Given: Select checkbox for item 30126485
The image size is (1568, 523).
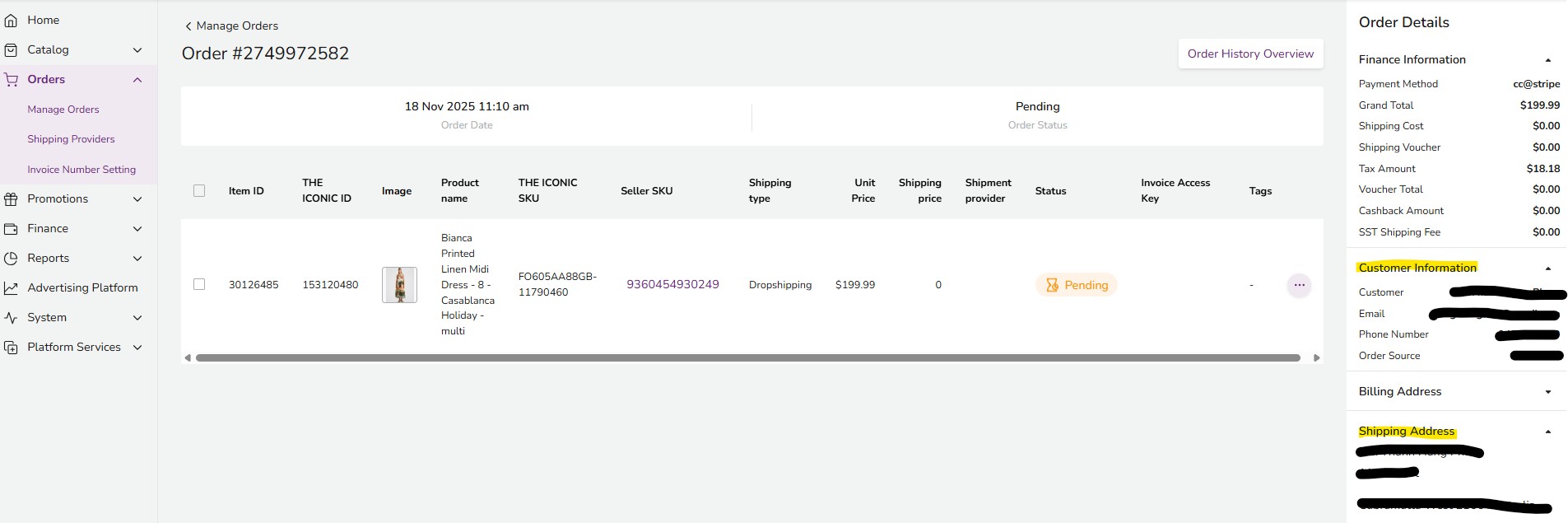Looking at the screenshot, I should (199, 284).
